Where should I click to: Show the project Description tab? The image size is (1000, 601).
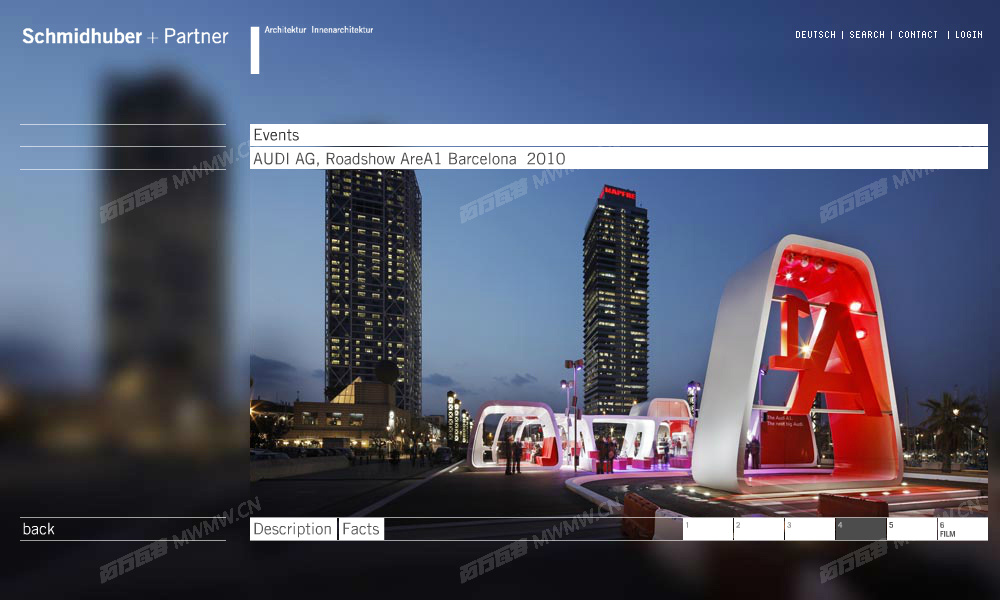tap(293, 529)
